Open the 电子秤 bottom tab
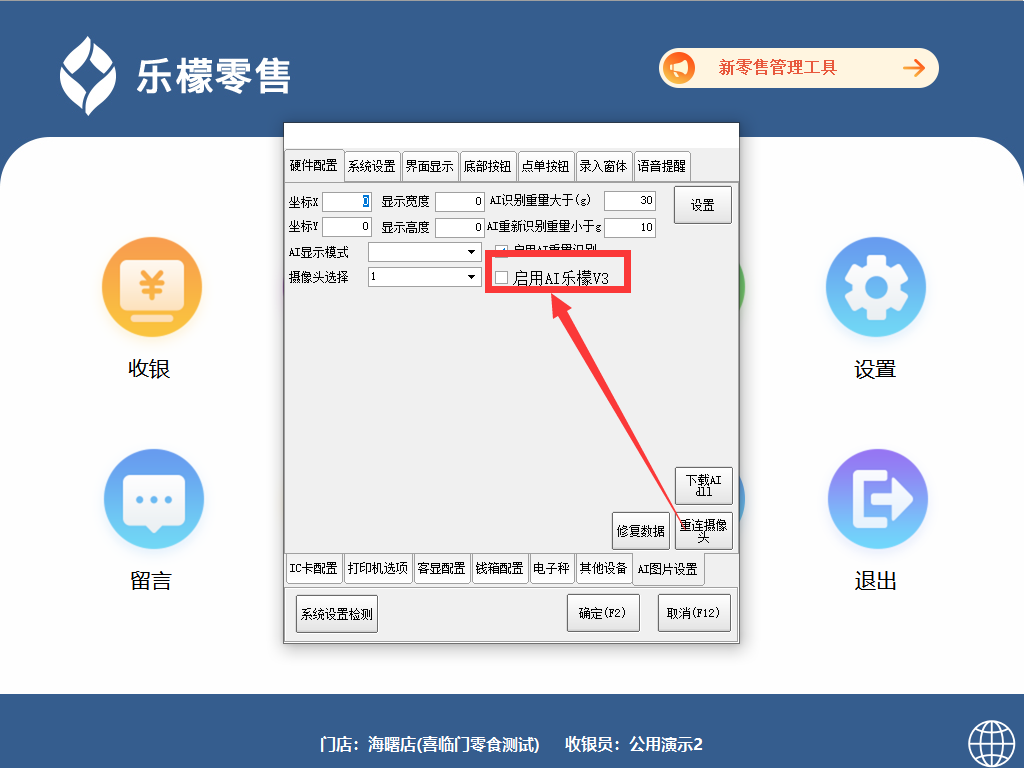Viewport: 1024px width, 768px height. (x=551, y=568)
